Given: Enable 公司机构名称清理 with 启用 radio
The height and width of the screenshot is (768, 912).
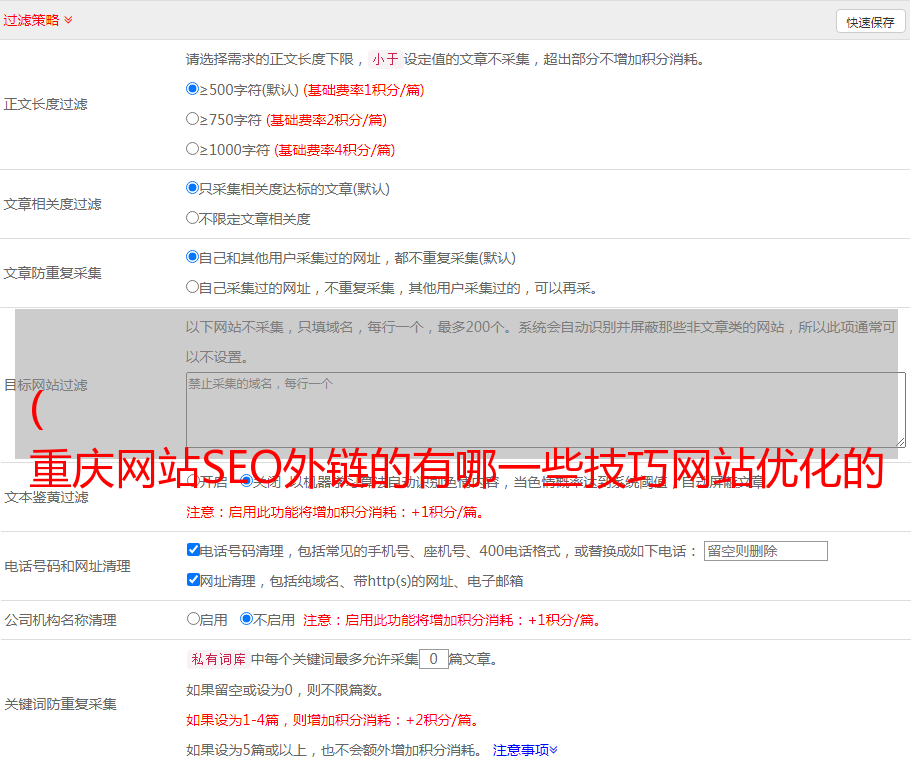Looking at the screenshot, I should [194, 619].
